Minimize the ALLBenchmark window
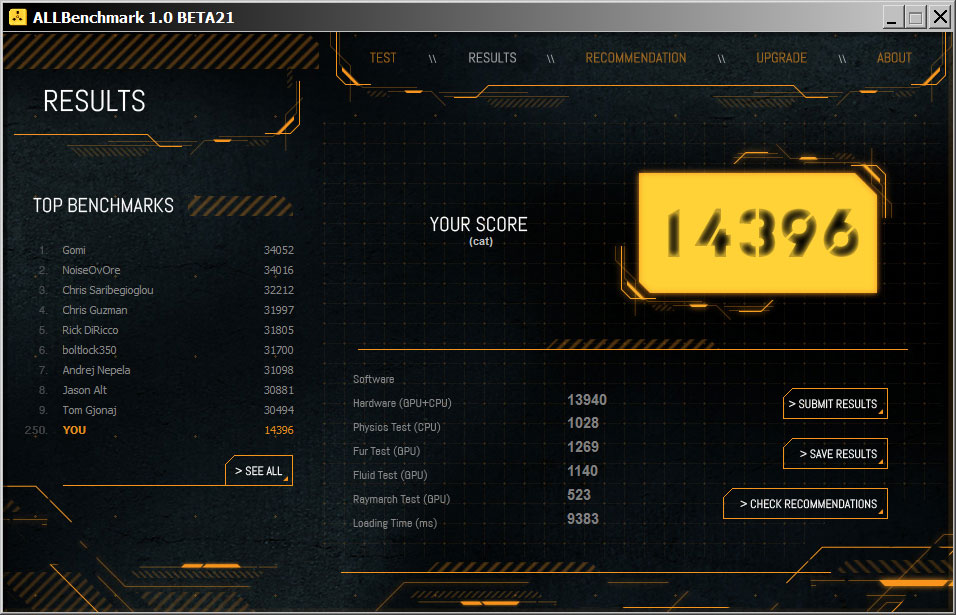Screen dimensions: 956x615 893,17
